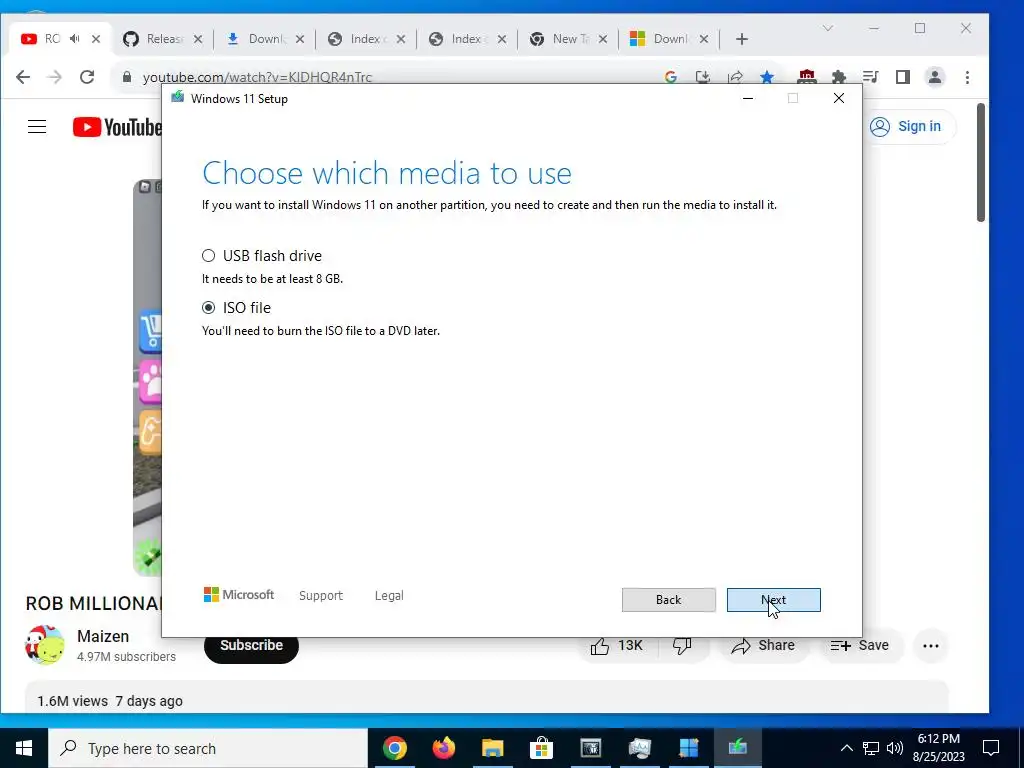Click the Windows 11 Setup title icon

tap(178, 98)
